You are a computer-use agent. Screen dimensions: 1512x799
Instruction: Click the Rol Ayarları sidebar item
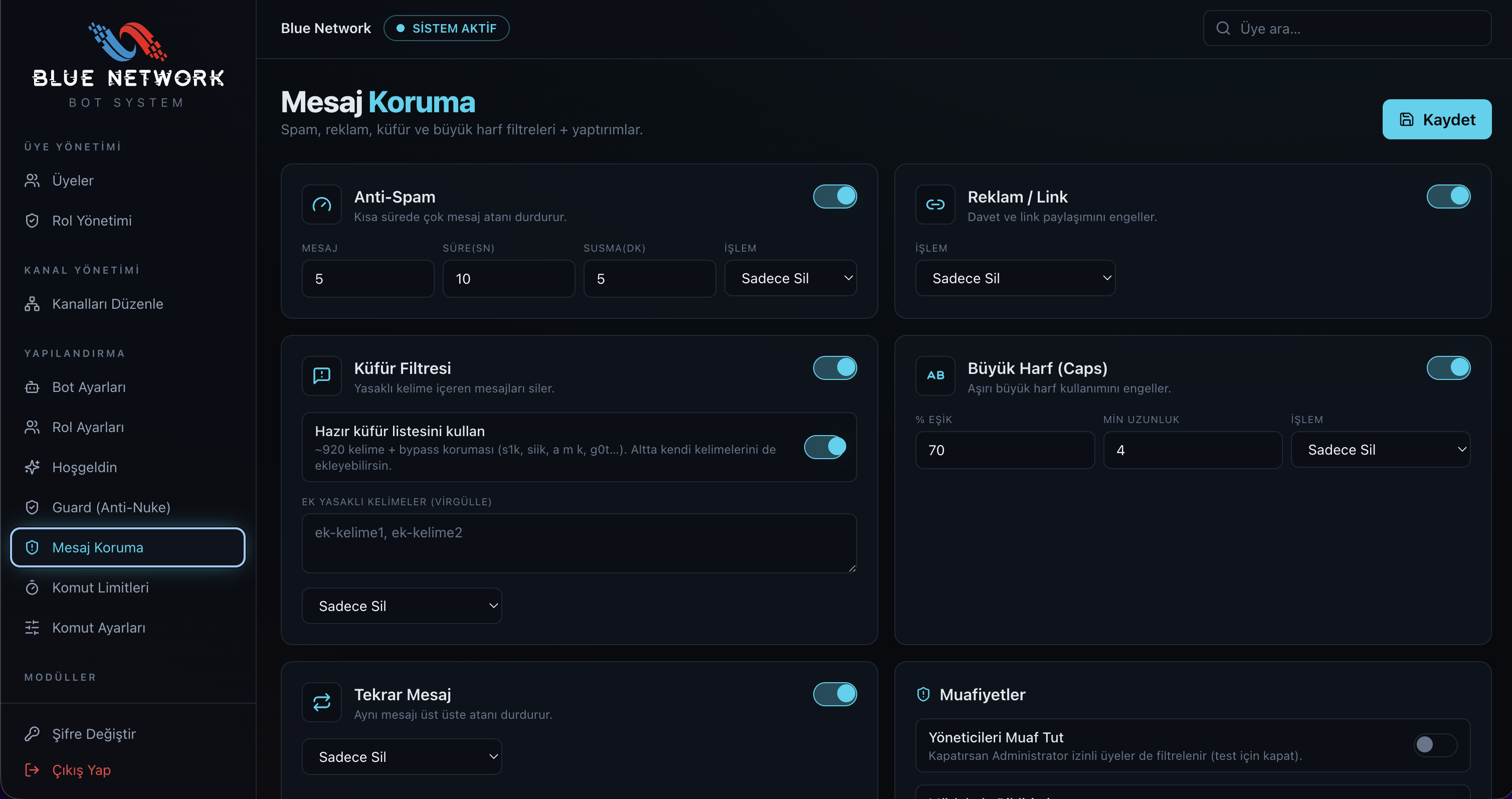128,428
